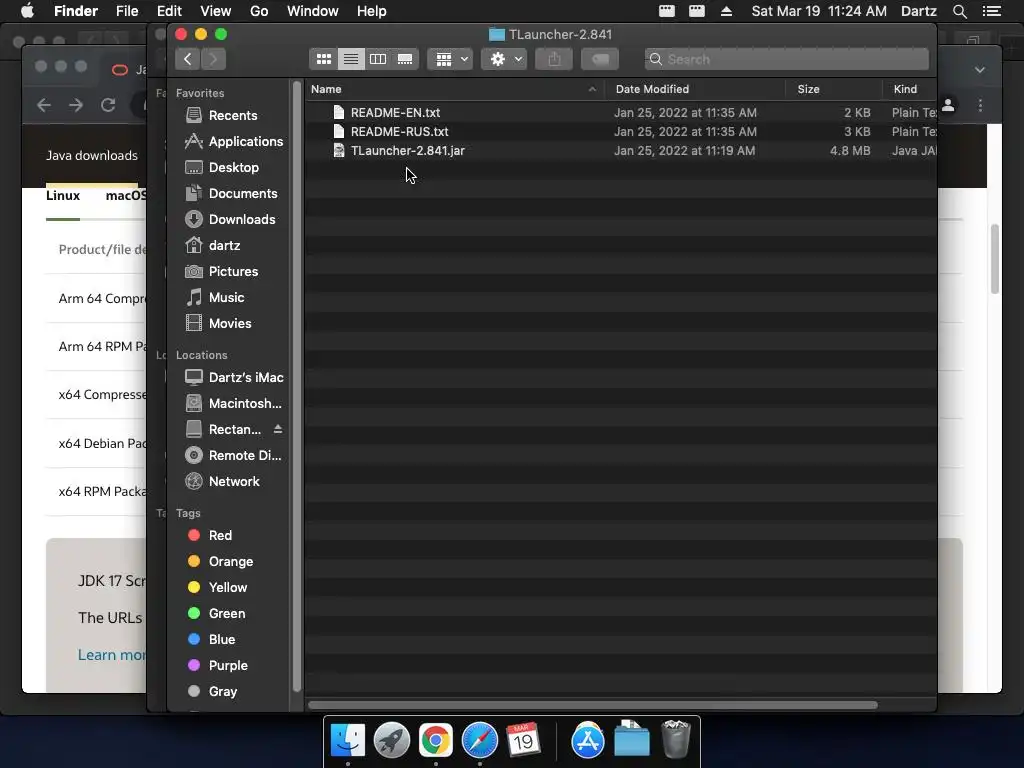Open Spotlight search in the menu bar

tap(959, 11)
